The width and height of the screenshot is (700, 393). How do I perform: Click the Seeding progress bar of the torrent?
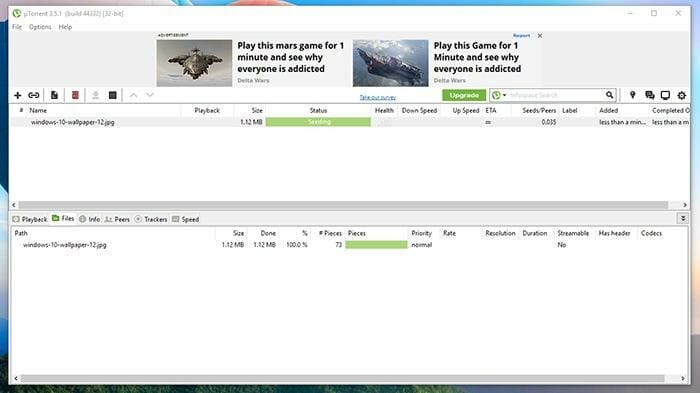pos(318,122)
